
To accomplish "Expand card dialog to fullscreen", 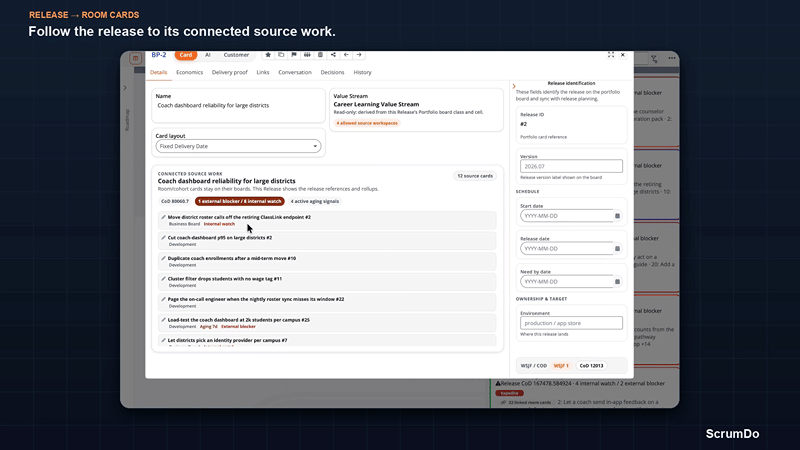I will pyautogui.click(x=611, y=55).
